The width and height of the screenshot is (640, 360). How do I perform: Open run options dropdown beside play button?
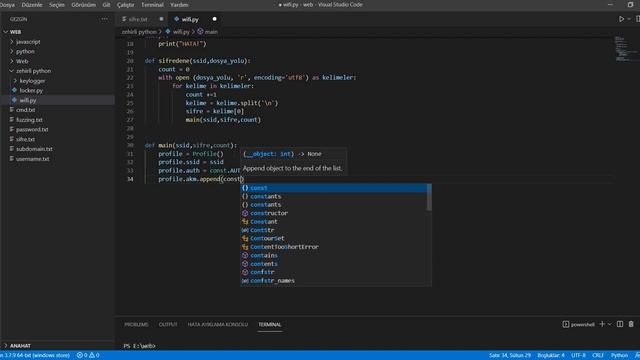pyautogui.click(x=629, y=19)
